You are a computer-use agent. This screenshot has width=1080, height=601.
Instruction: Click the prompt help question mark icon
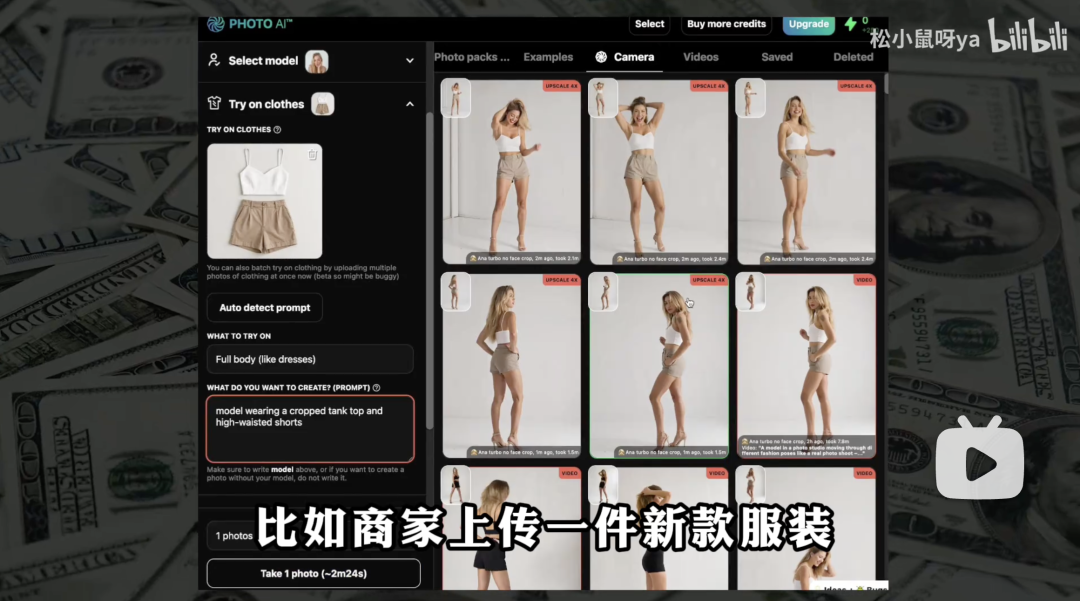[377, 388]
